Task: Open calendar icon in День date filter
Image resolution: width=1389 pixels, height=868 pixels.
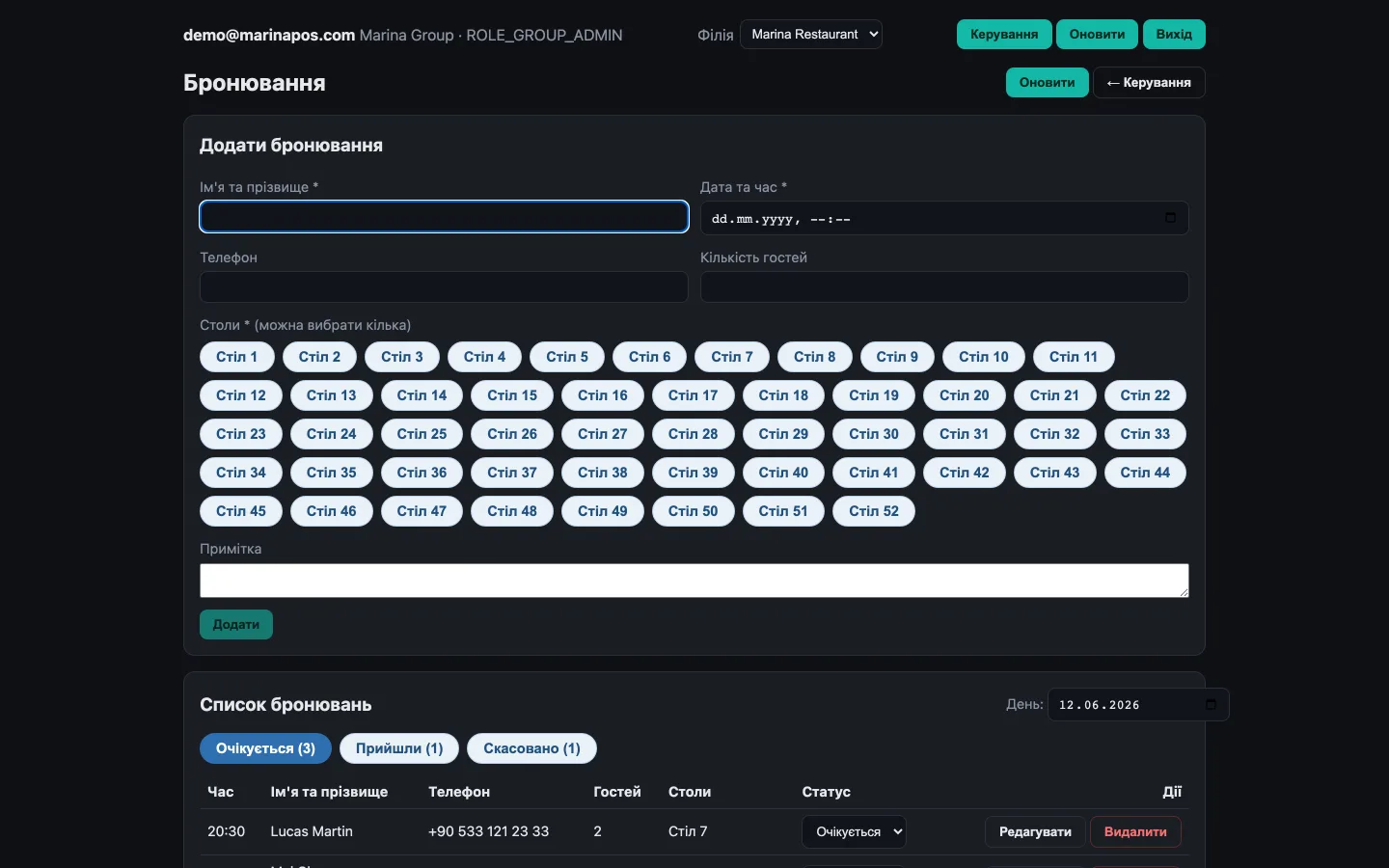Action: click(x=1211, y=705)
